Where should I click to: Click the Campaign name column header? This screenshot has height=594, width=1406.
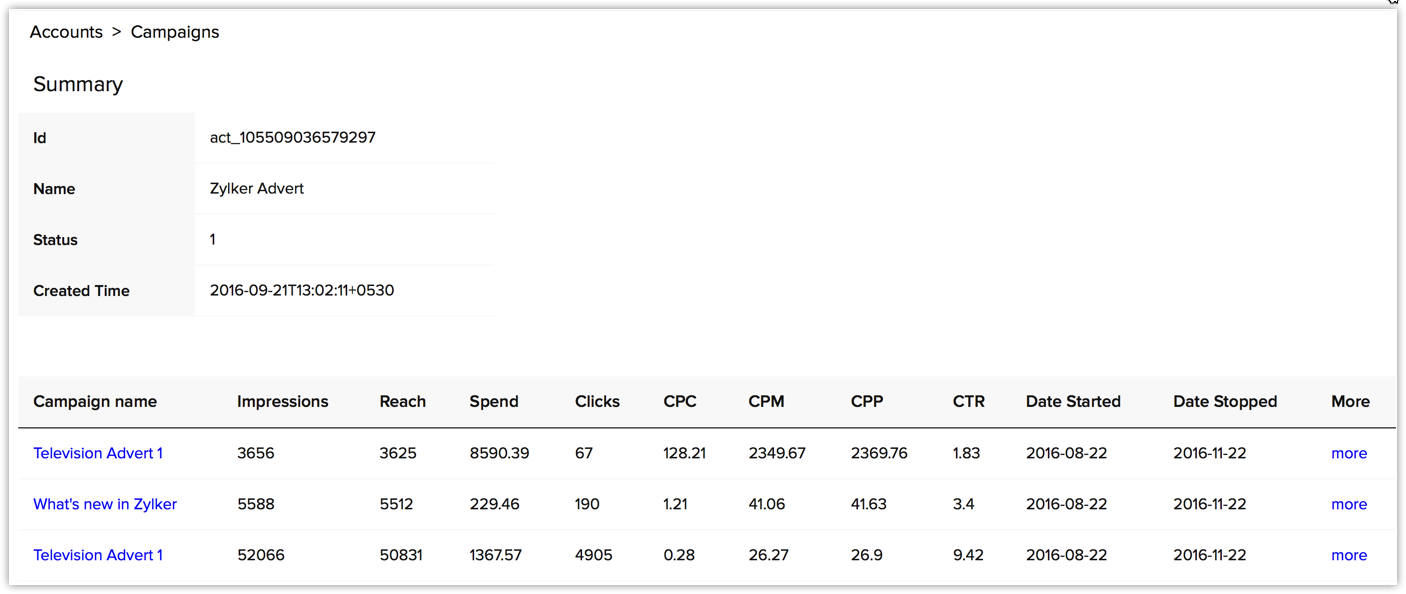pyautogui.click(x=95, y=401)
